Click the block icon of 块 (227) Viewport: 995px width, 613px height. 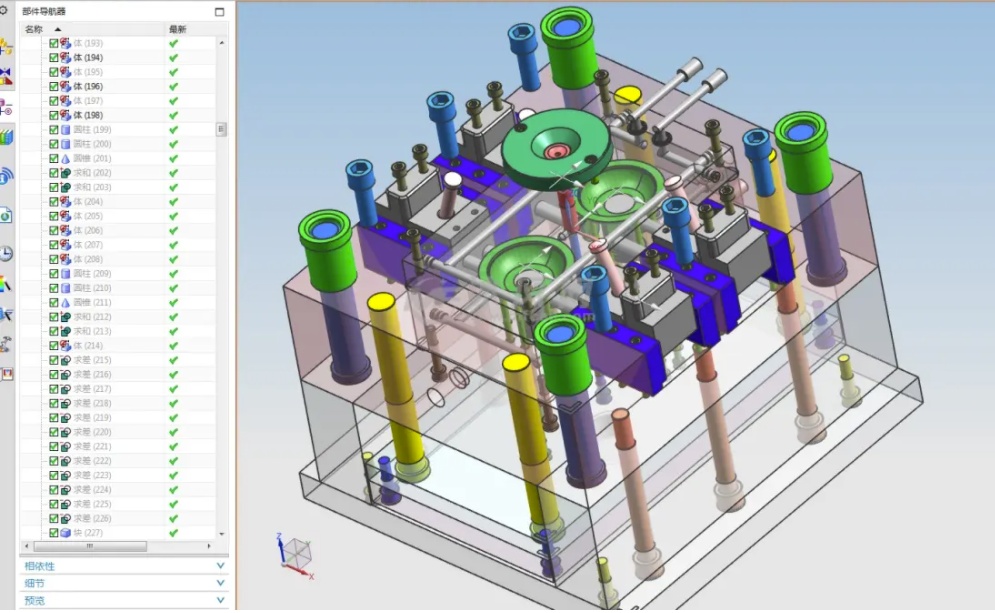(x=65, y=533)
